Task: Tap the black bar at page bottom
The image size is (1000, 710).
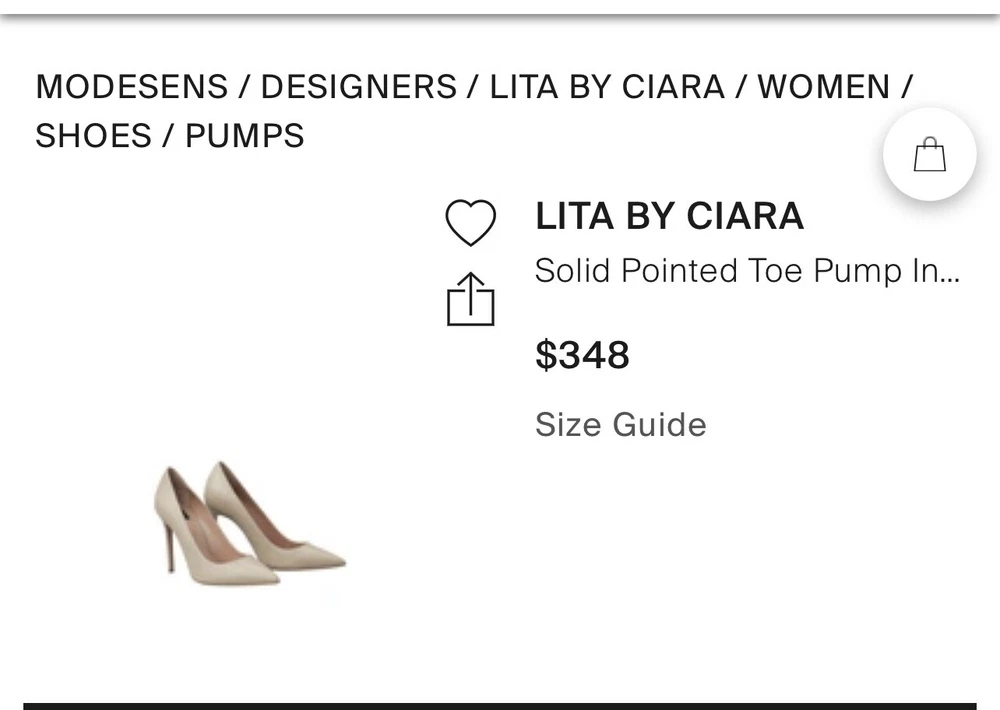Action: (x=500, y=705)
